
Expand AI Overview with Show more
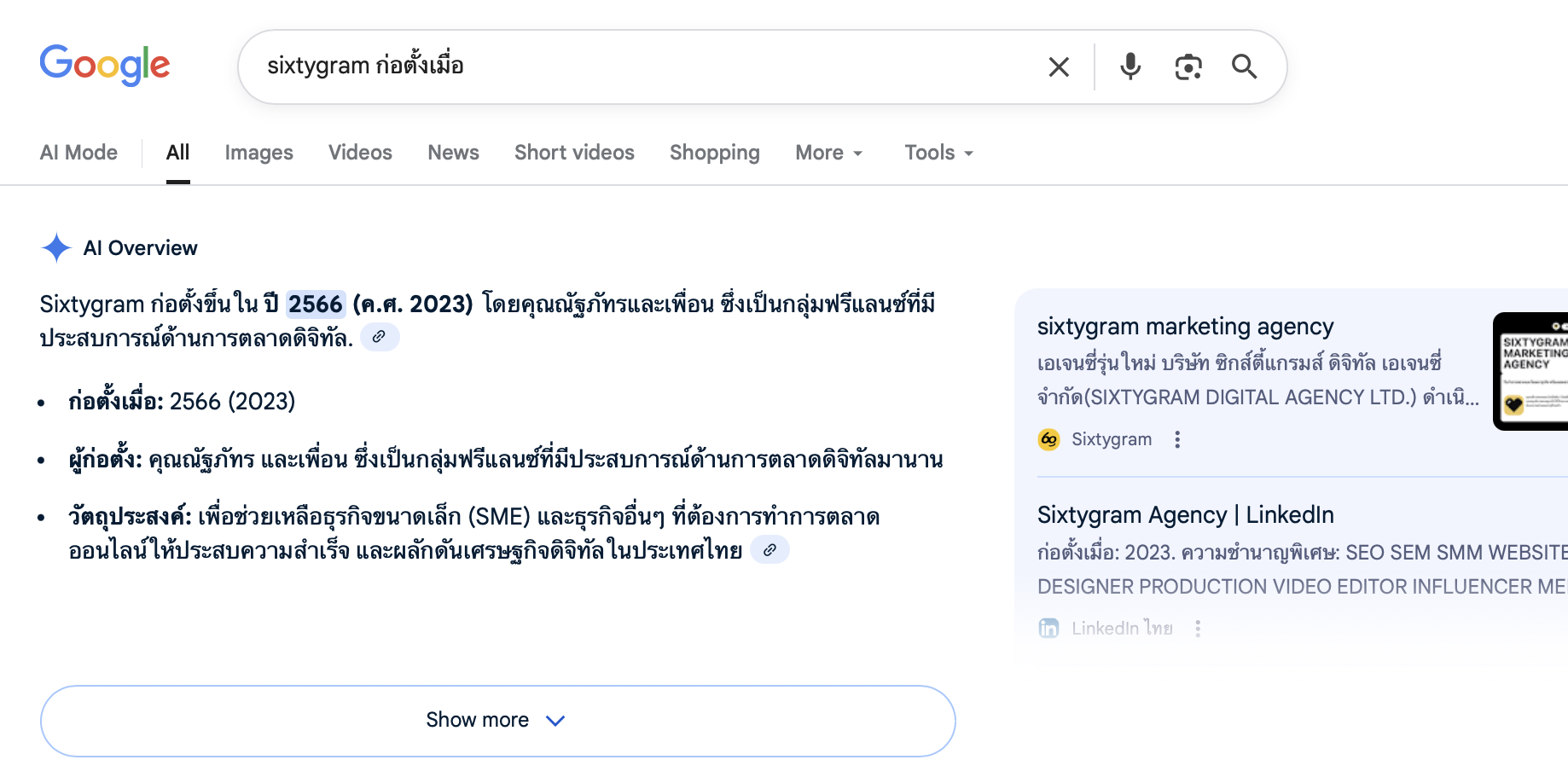click(497, 721)
